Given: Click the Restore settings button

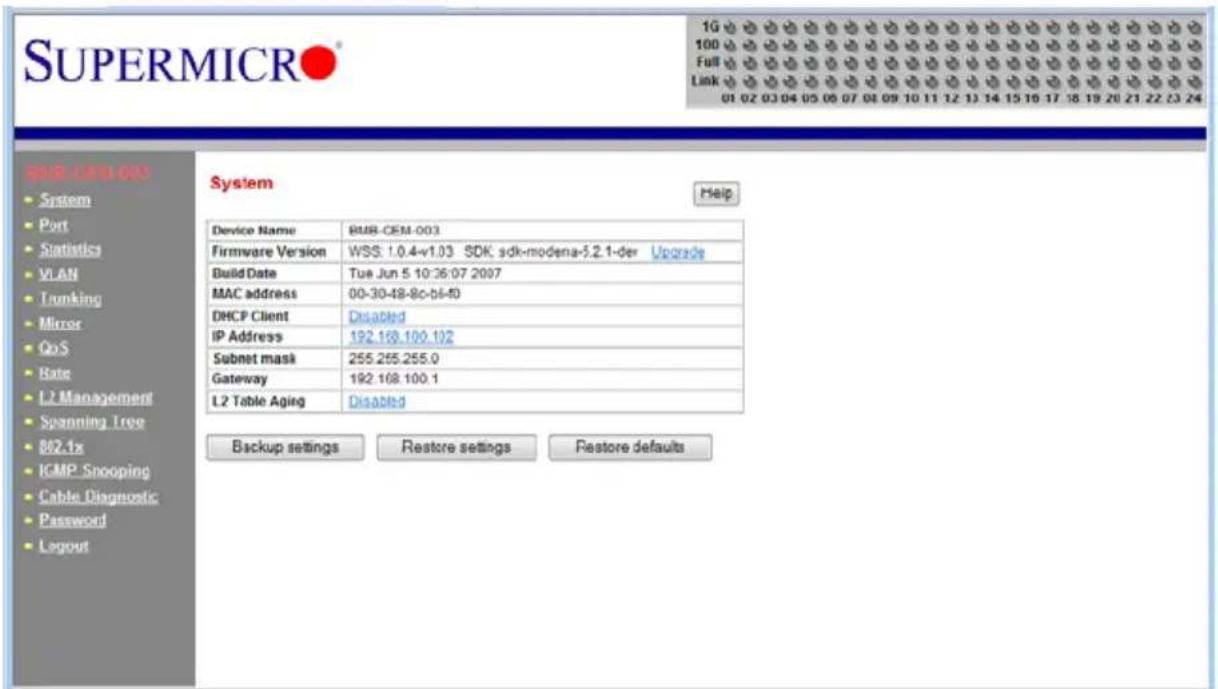Looking at the screenshot, I should click(x=456, y=447).
